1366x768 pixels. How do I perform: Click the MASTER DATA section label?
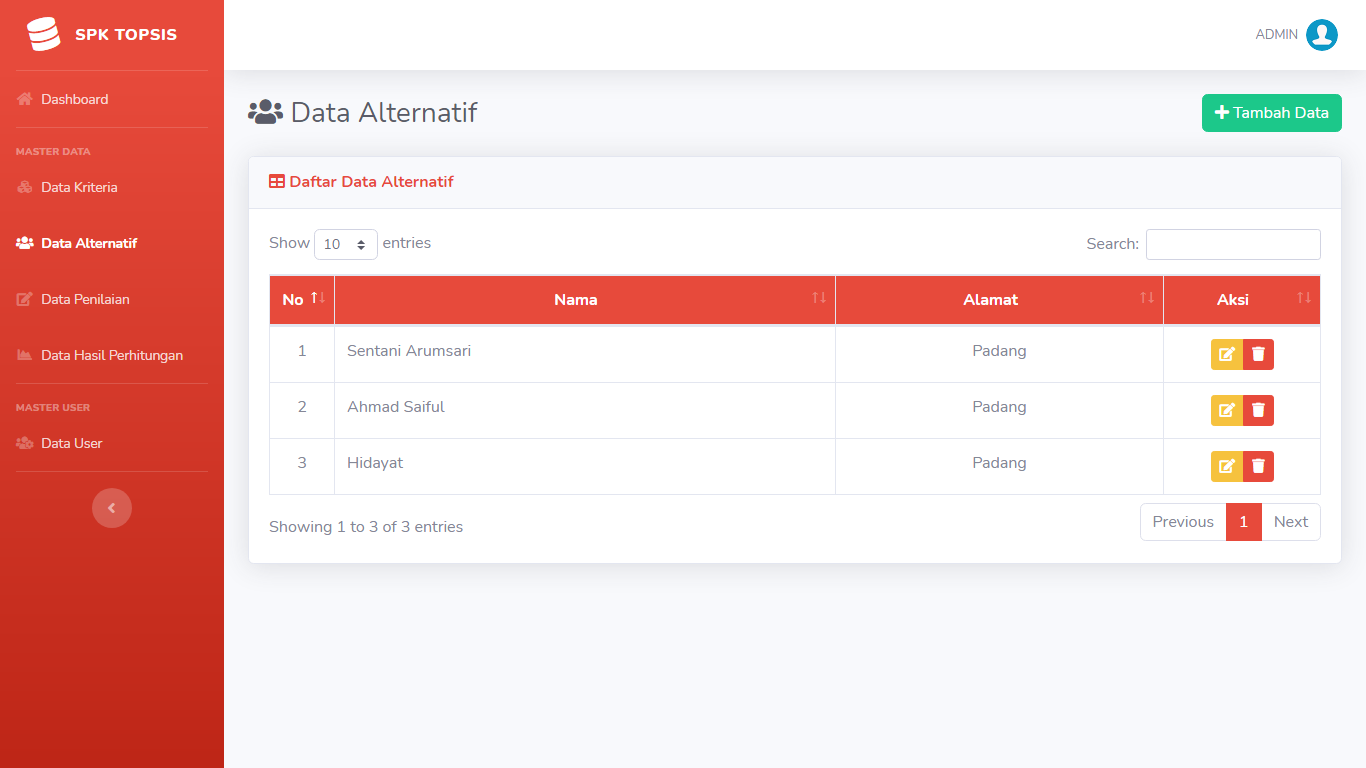point(53,152)
